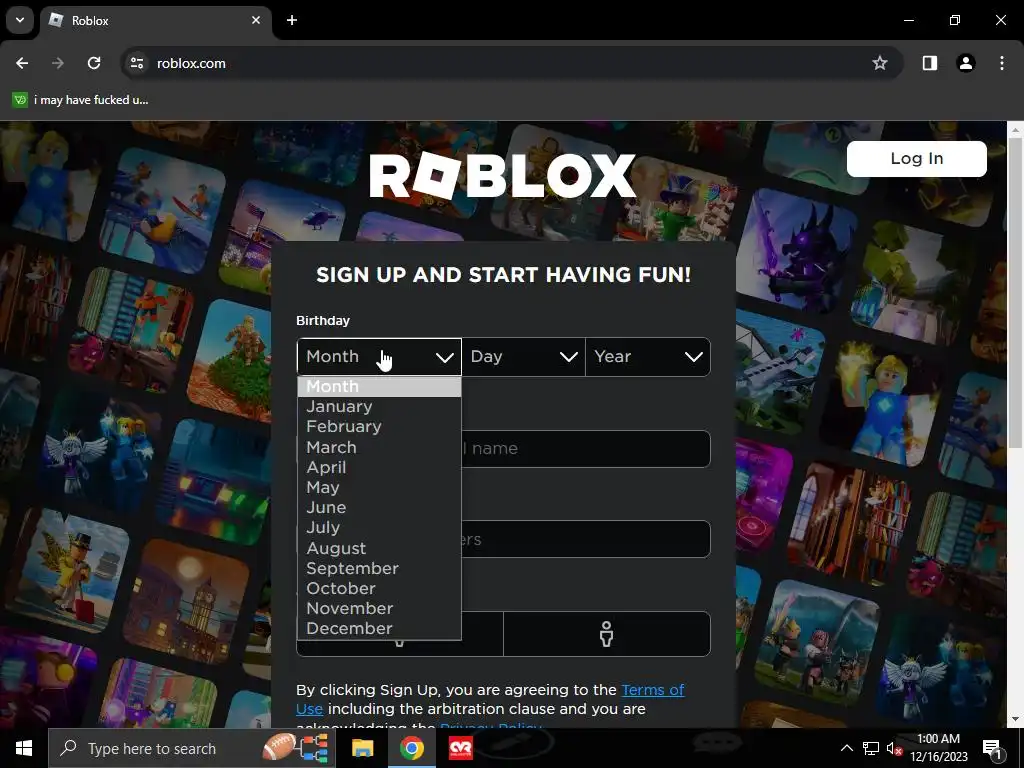Collapse the Month birthday dropdown
Viewport: 1024px width, 768px height.
tap(379, 357)
